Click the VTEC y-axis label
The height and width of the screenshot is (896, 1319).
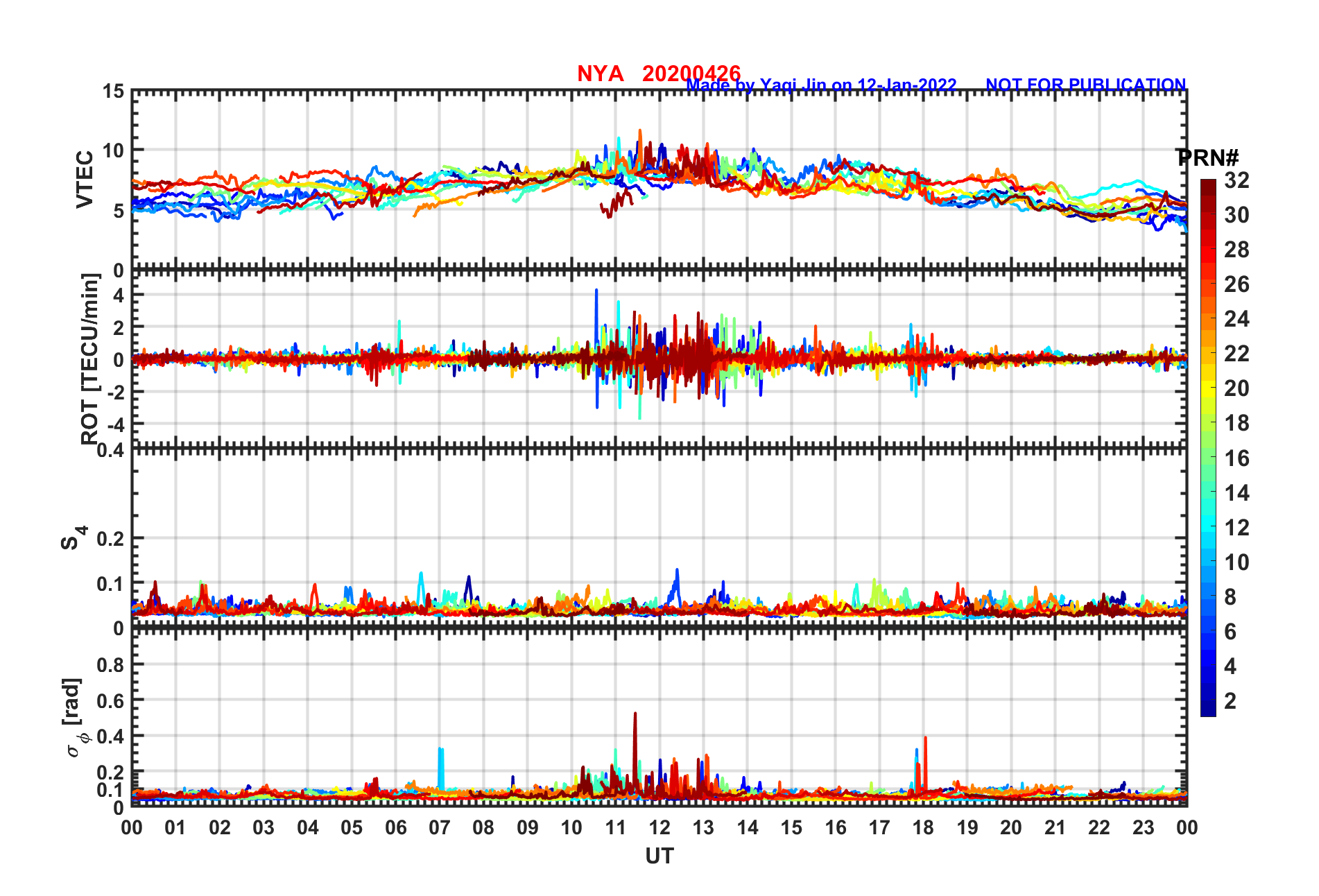(x=85, y=179)
